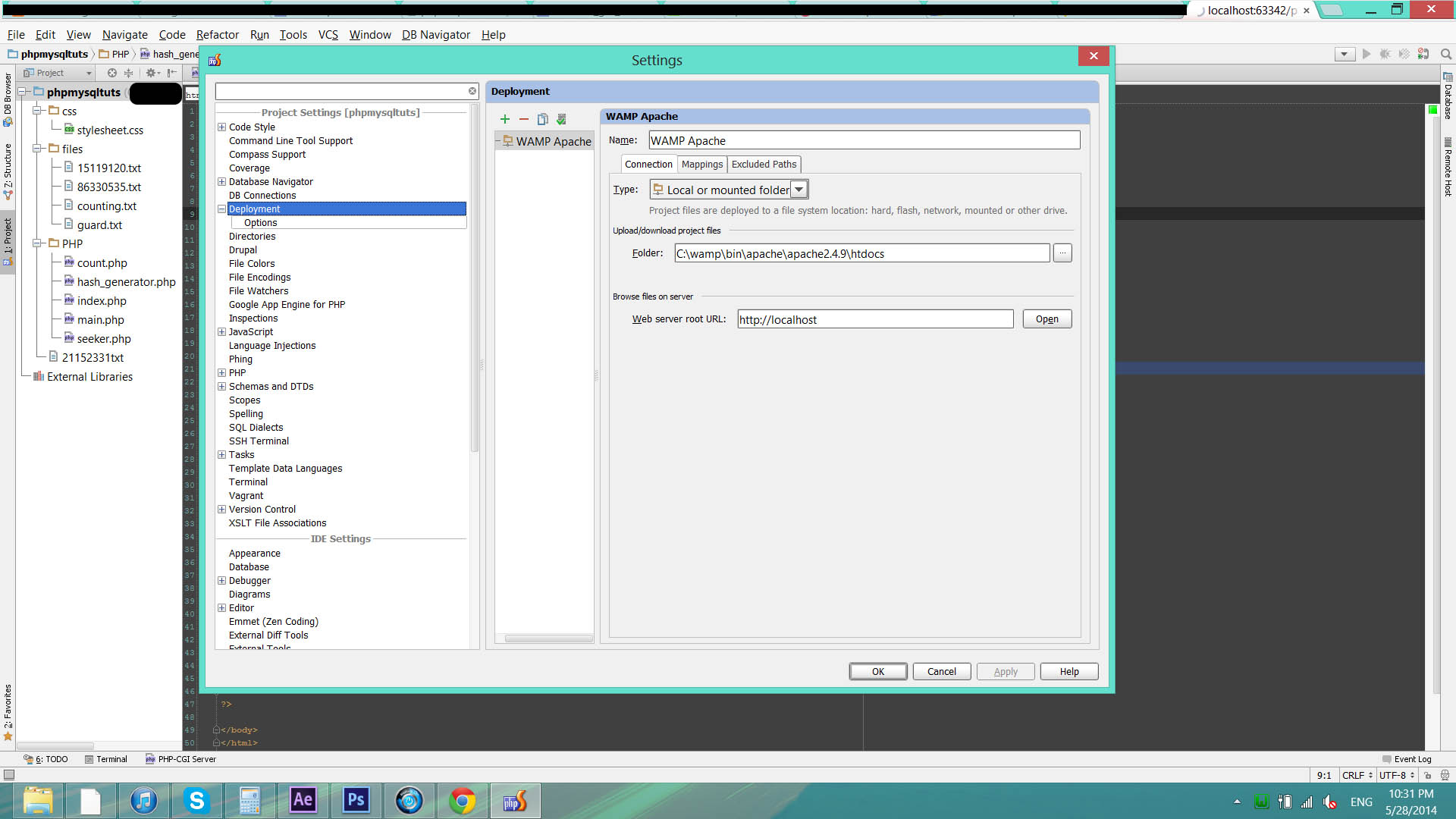
Task: Expand the Database Navigator settings node
Action: click(221, 182)
